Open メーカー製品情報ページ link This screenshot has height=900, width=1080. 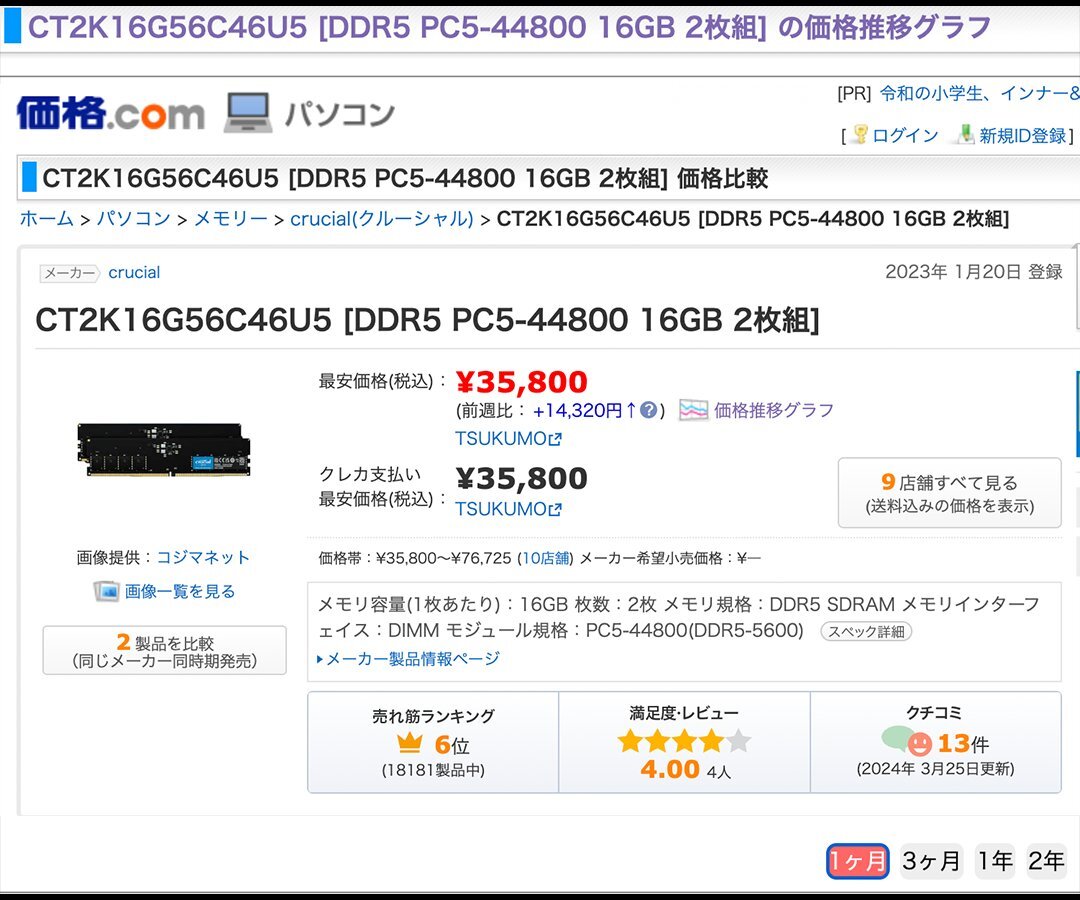(412, 659)
